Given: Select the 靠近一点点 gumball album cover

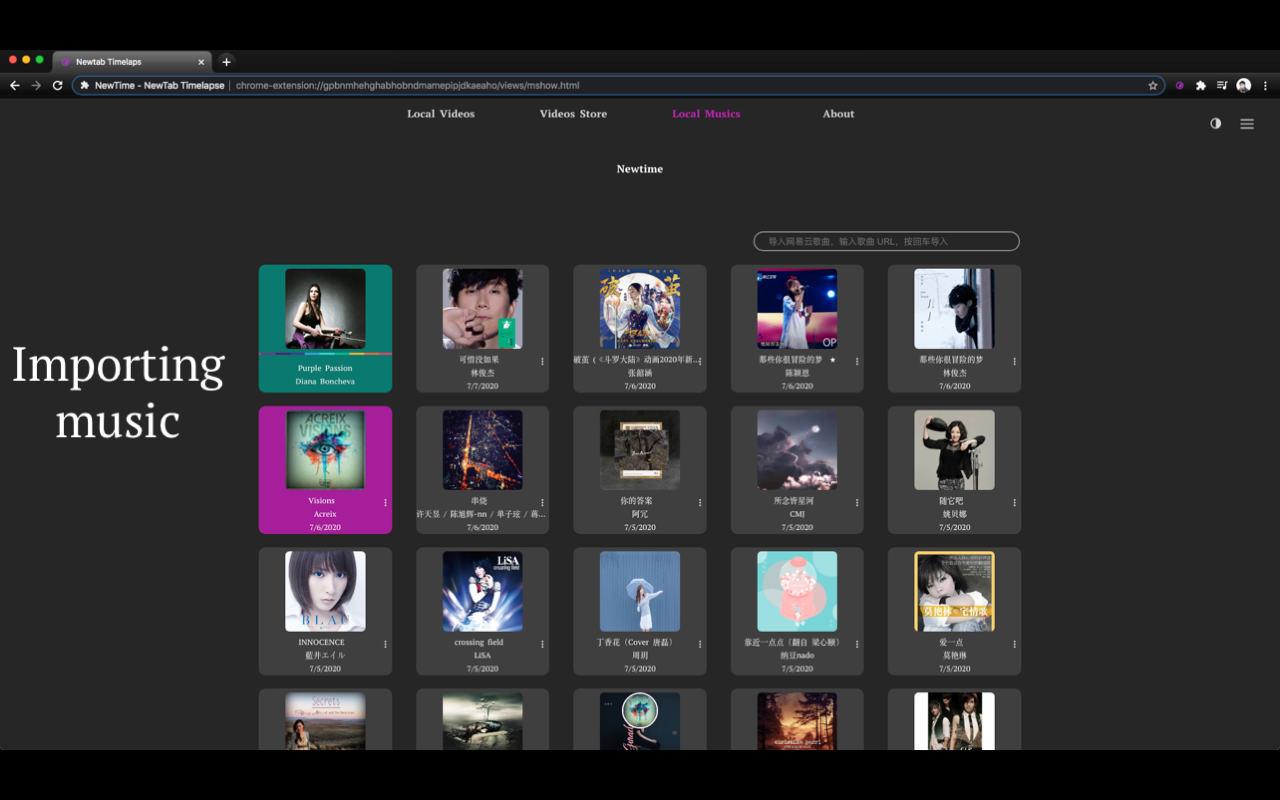Looking at the screenshot, I should point(797,591).
